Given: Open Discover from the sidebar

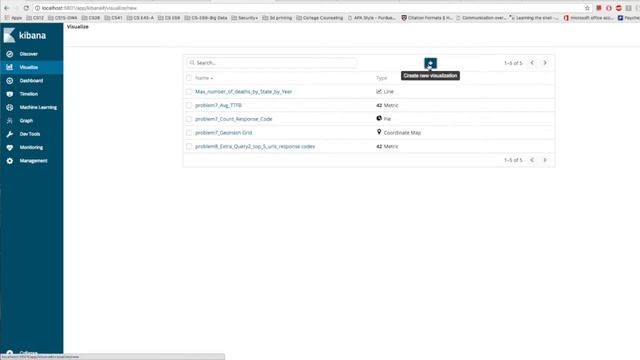Looking at the screenshot, I should [28, 54].
